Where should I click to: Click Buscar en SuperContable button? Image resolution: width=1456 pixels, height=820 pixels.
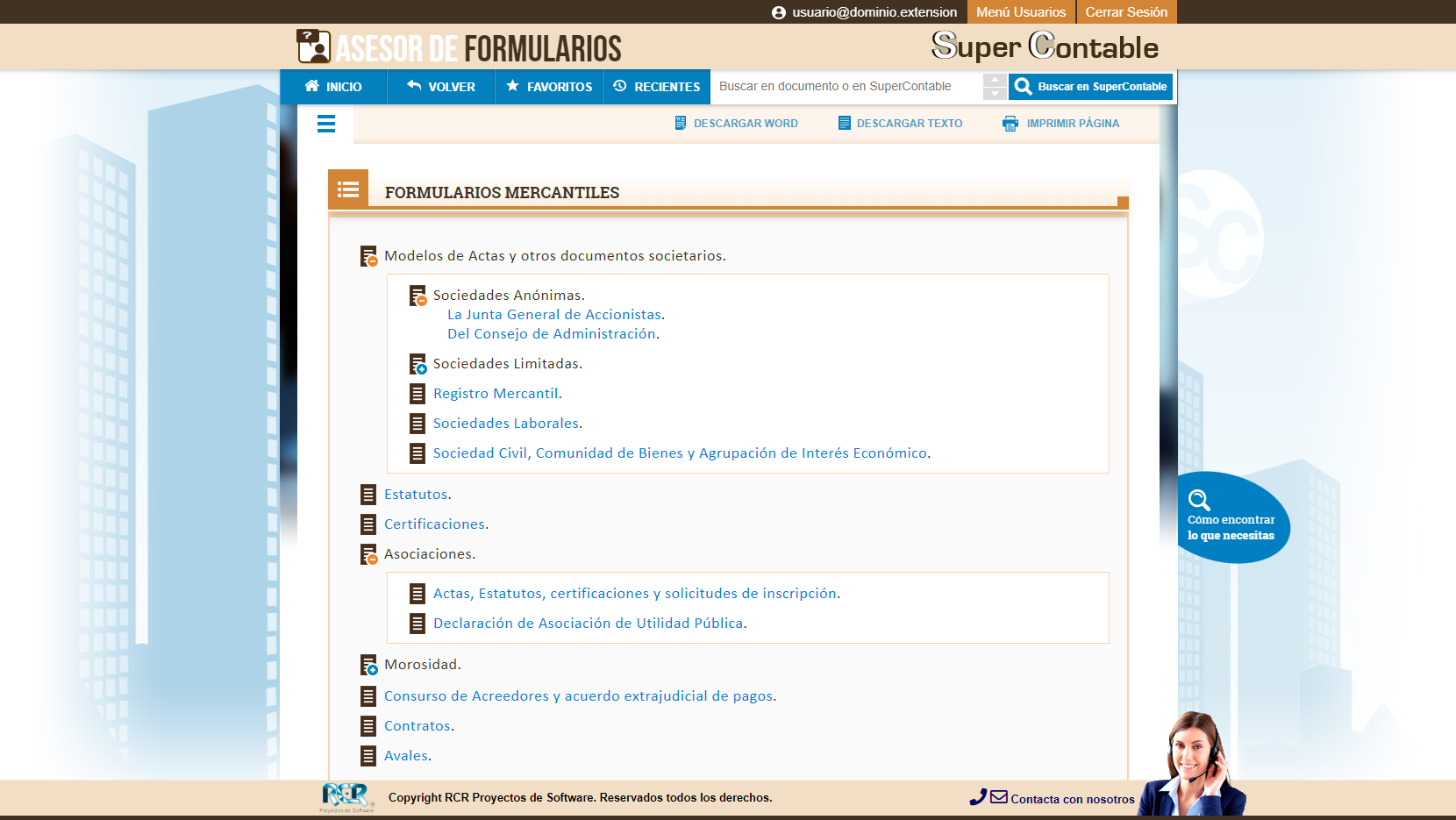(1090, 87)
